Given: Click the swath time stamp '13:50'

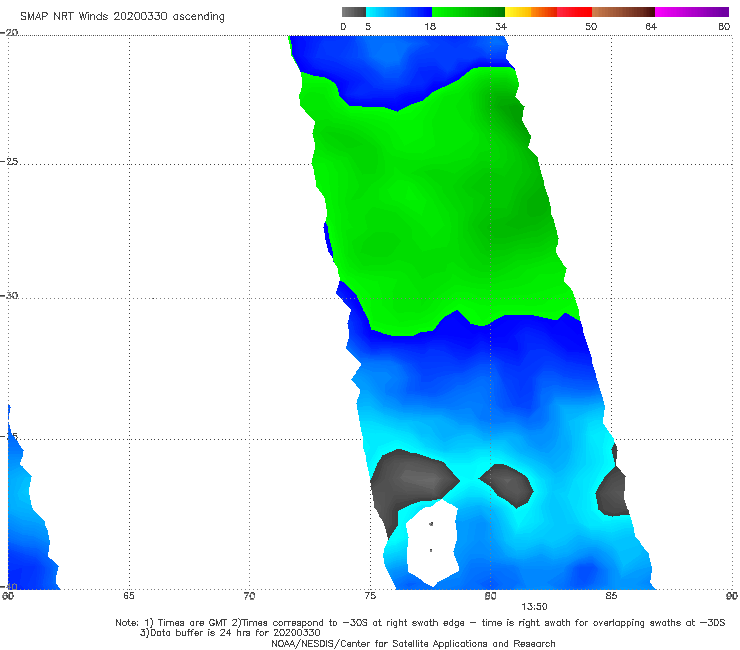Looking at the screenshot, I should 534,607.
